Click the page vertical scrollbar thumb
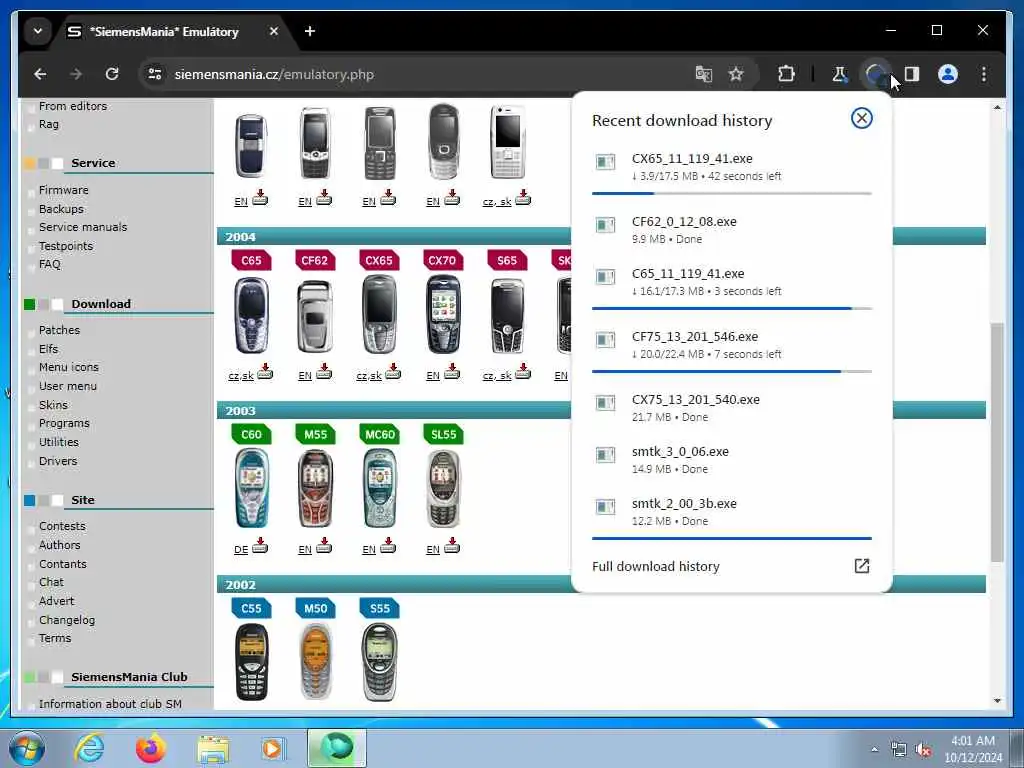 coord(997,441)
